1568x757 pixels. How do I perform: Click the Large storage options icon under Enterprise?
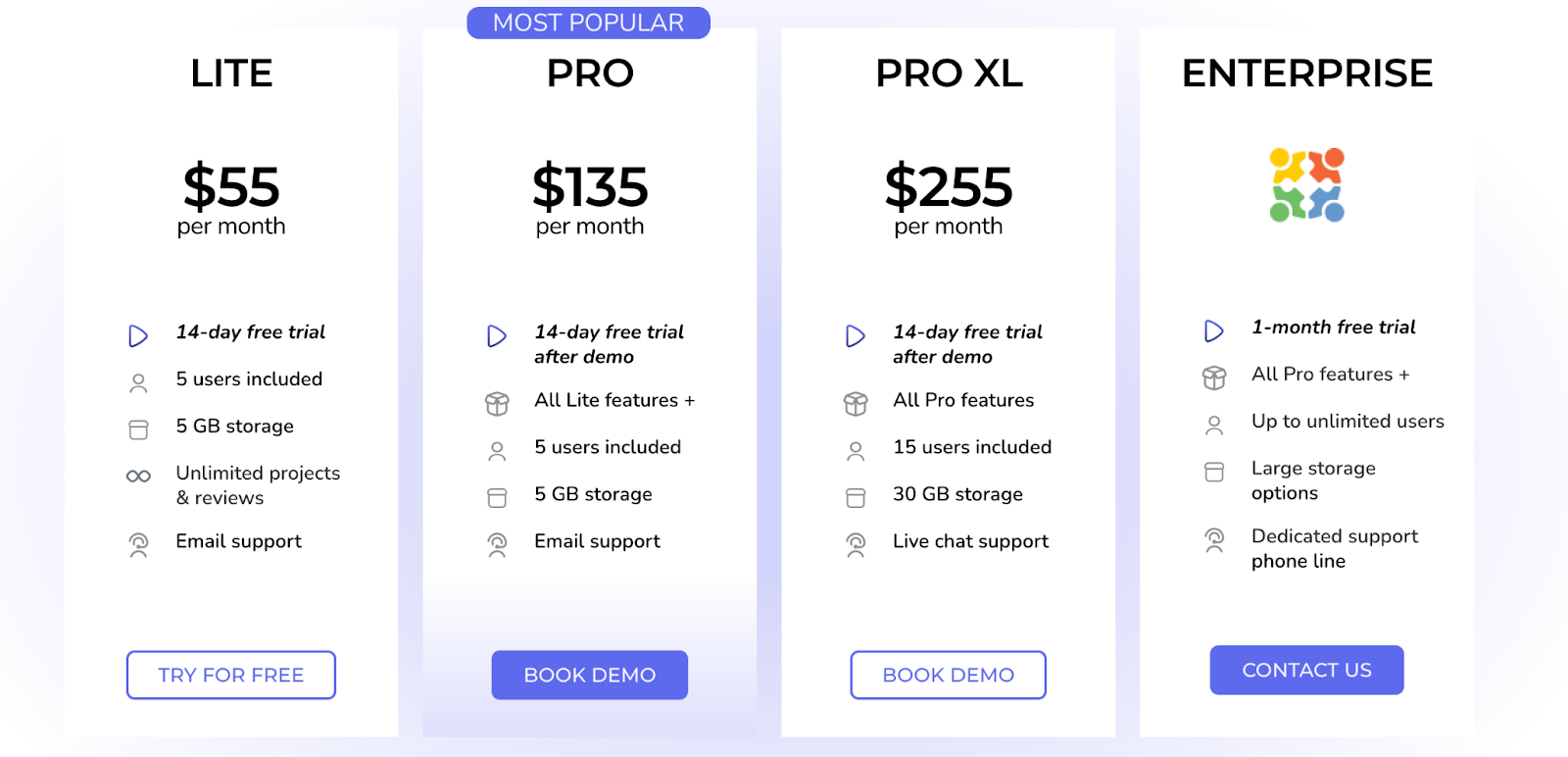point(1215,472)
